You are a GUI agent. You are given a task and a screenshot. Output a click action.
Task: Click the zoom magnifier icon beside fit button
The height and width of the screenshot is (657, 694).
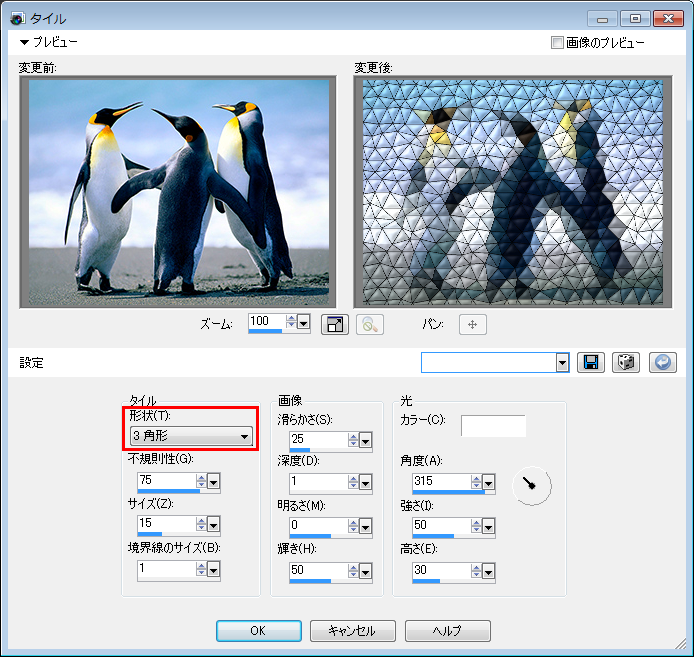pyautogui.click(x=370, y=325)
